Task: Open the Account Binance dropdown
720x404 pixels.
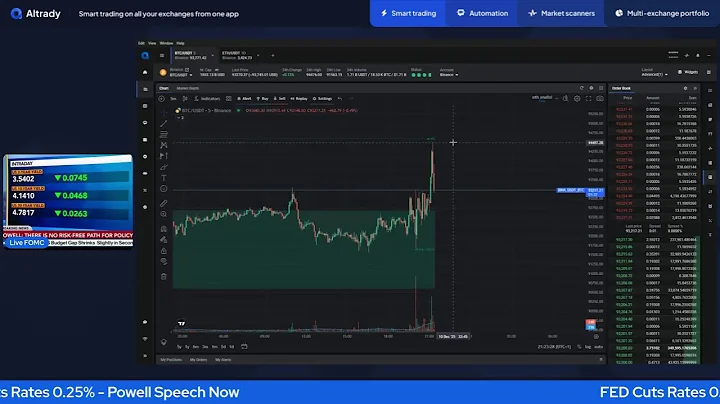Action: coord(449,73)
